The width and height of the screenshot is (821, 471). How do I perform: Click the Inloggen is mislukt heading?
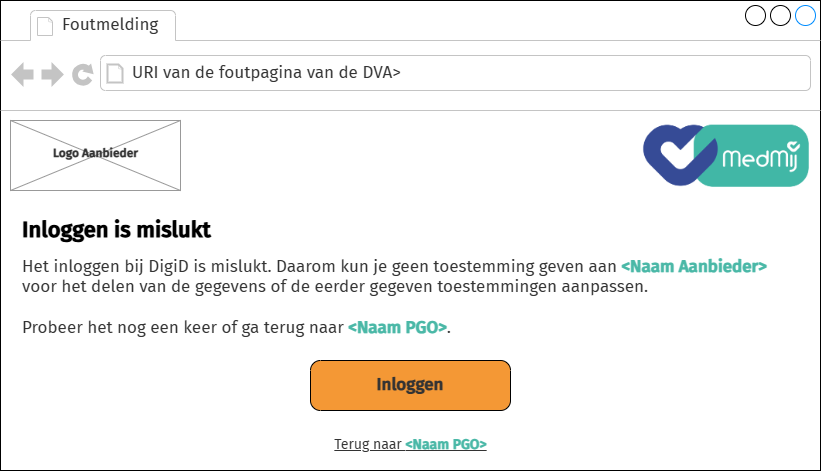116,231
